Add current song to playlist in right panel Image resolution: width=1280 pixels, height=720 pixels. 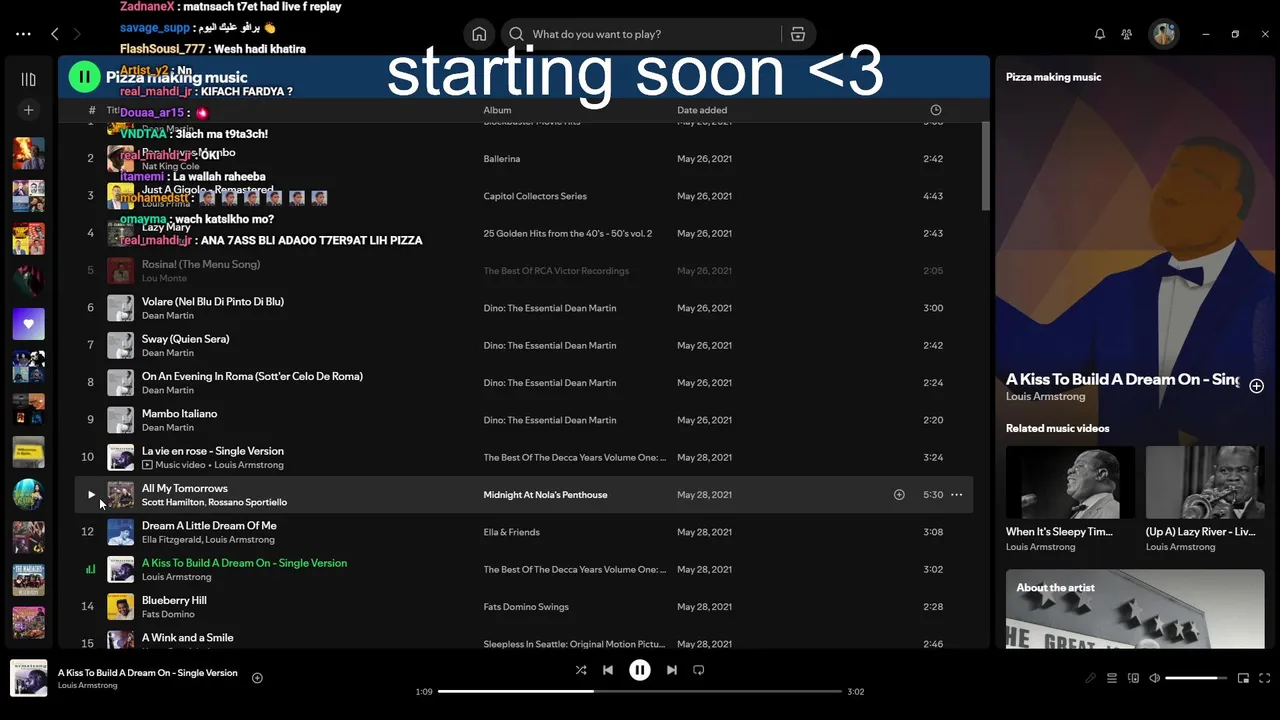[x=1257, y=386]
